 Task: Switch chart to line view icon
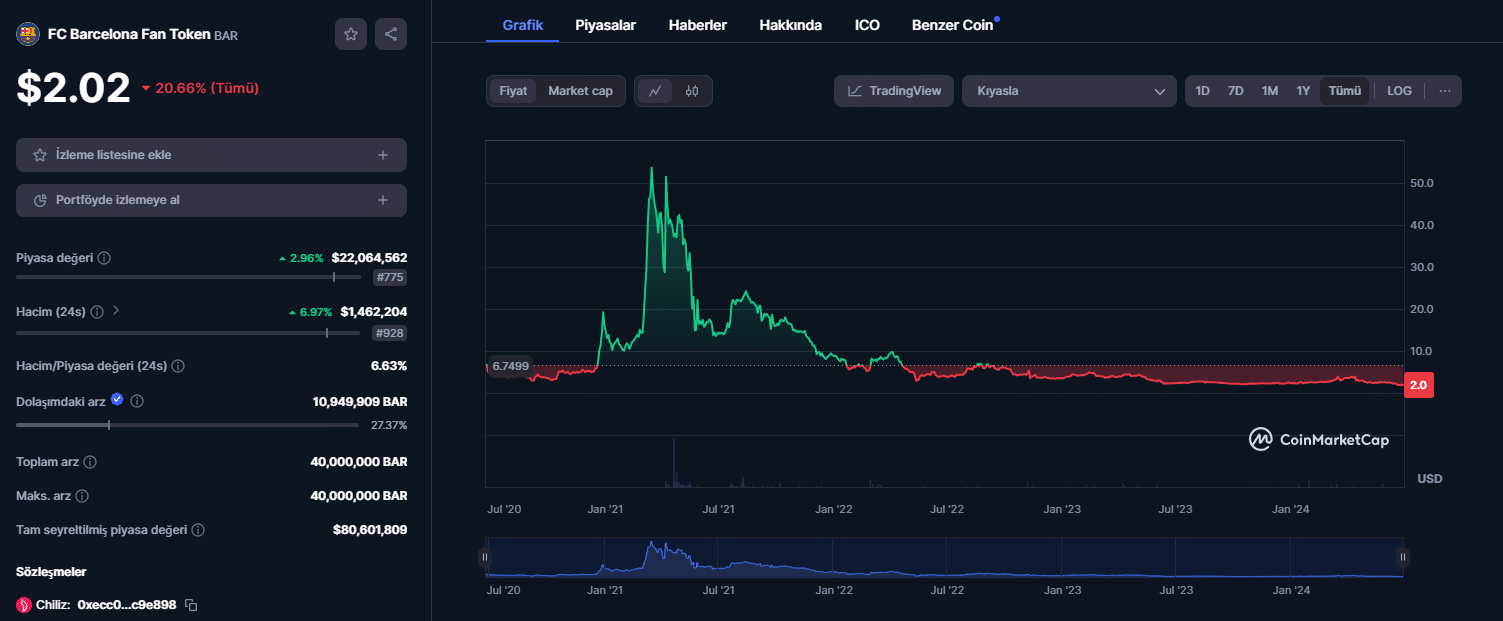655,91
